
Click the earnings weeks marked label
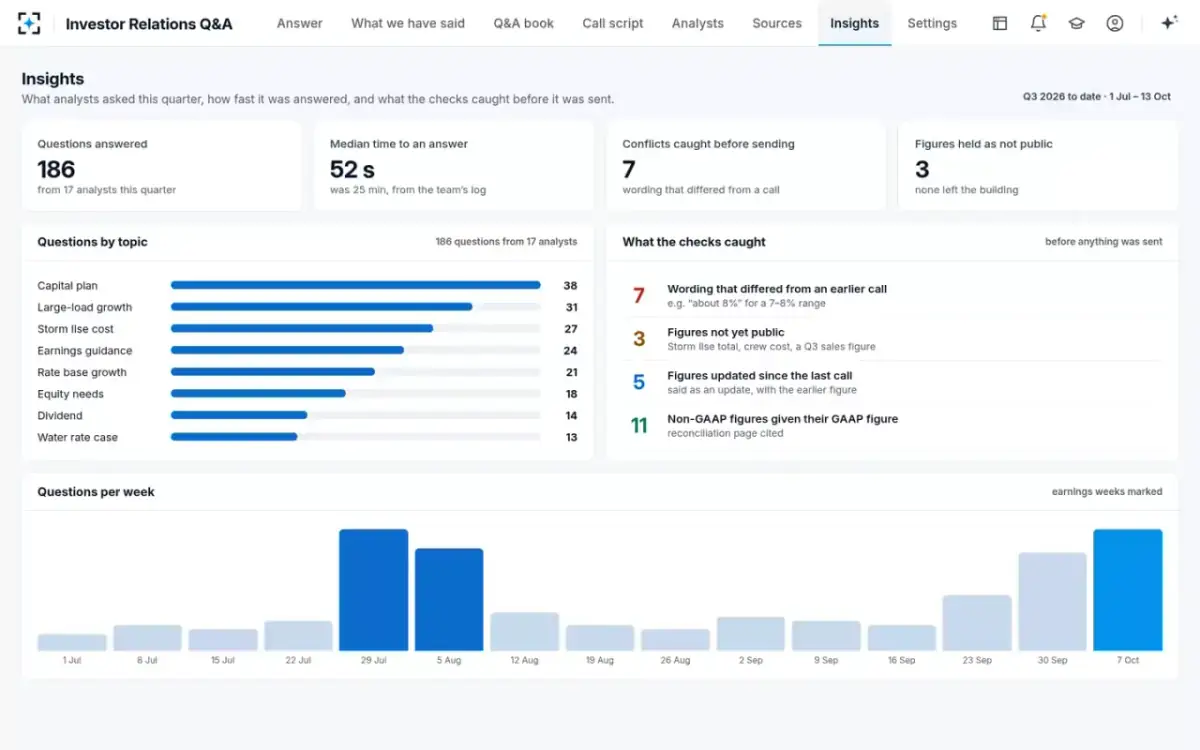click(x=1107, y=492)
